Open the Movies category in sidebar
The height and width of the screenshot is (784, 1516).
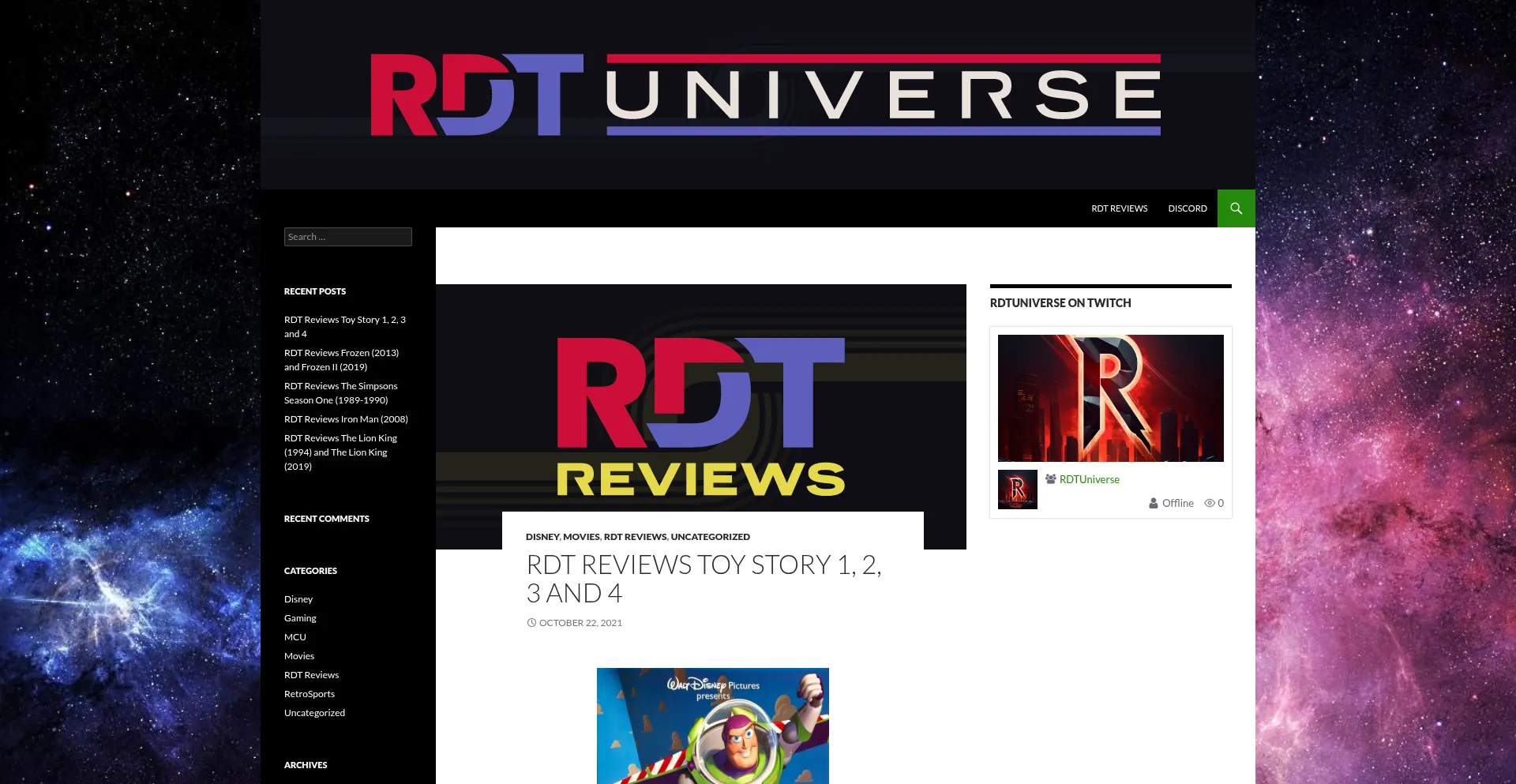[299, 656]
